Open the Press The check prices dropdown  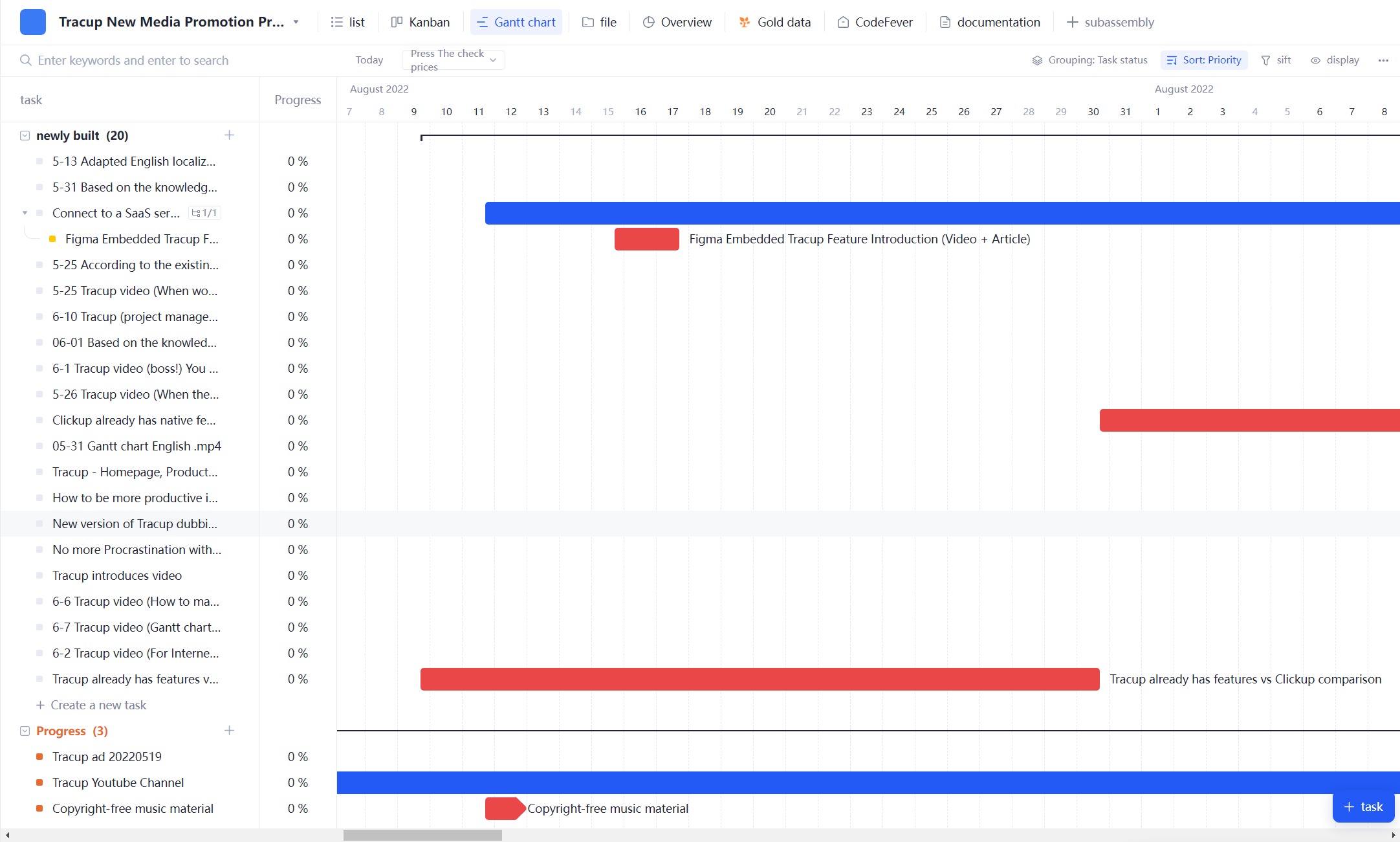pos(453,60)
